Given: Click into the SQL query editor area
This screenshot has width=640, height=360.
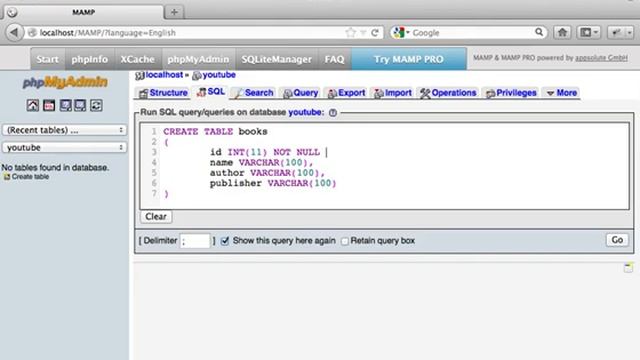Looking at the screenshot, I should coord(384,166).
